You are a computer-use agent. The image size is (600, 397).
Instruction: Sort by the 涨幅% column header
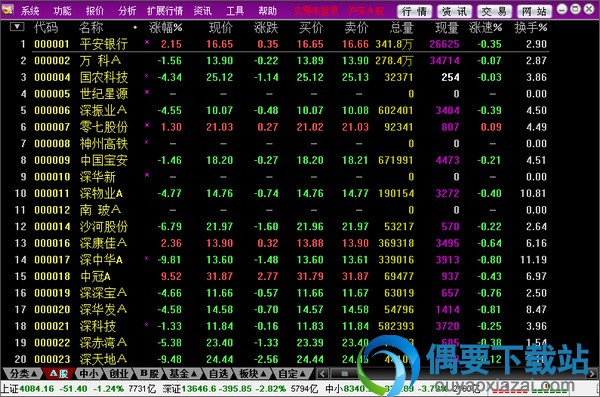(165, 28)
